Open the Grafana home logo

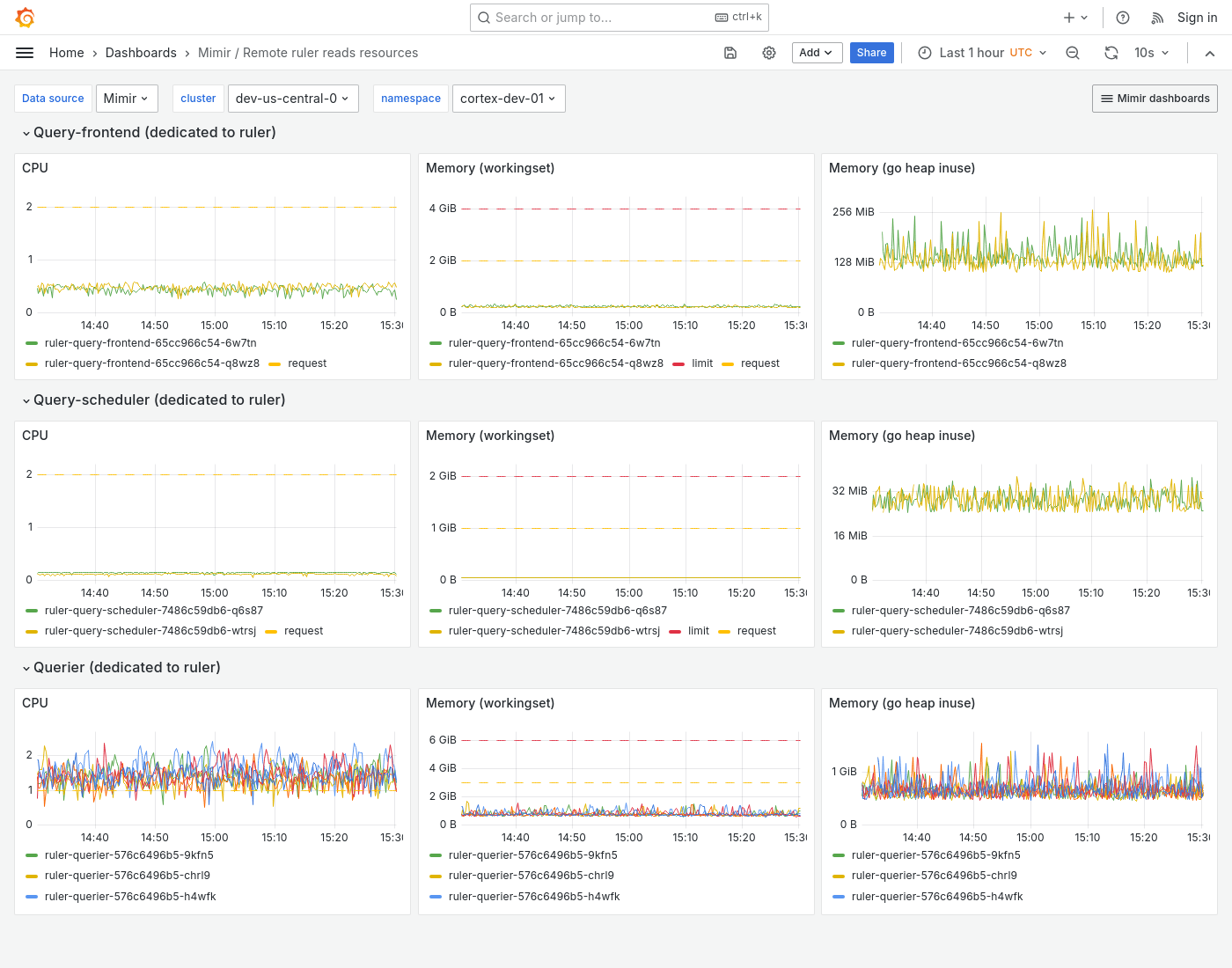(x=25, y=17)
